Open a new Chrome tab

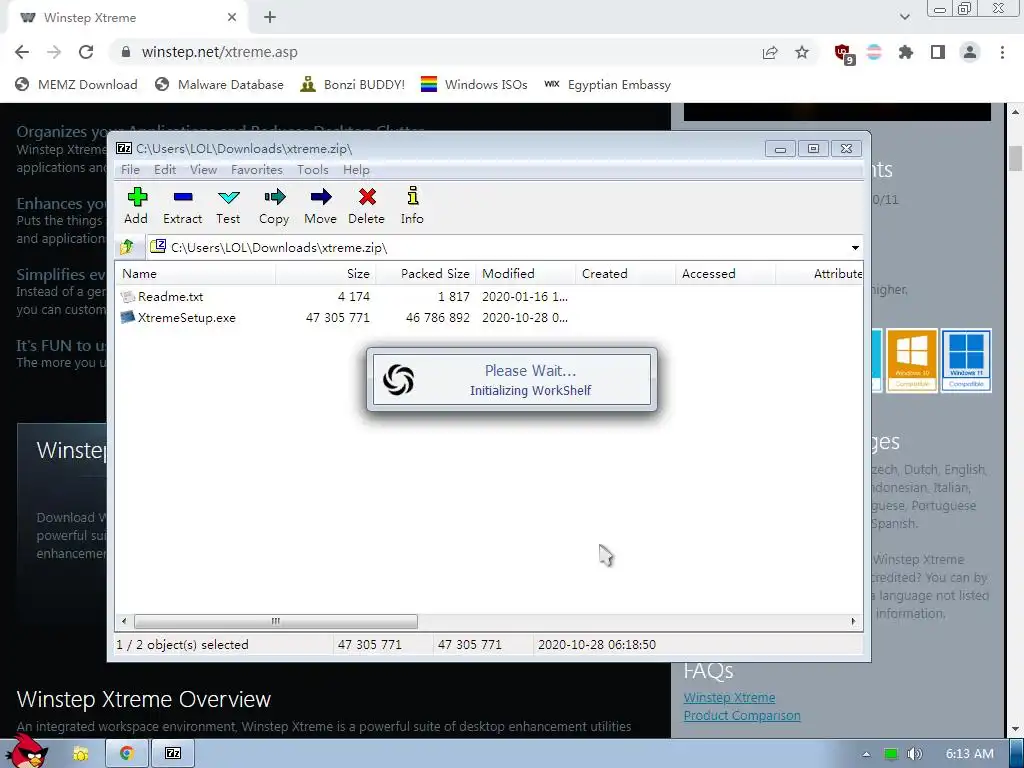click(270, 18)
